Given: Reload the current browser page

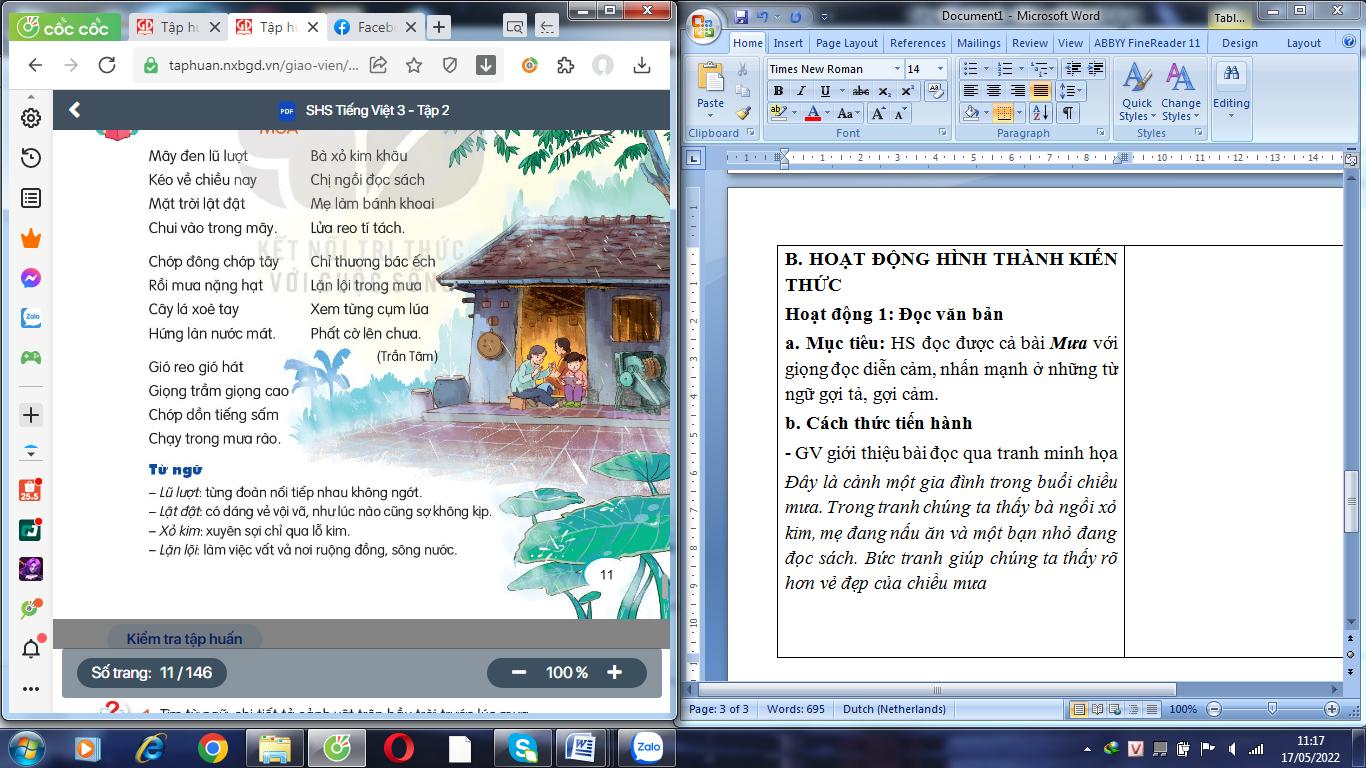Looking at the screenshot, I should point(106,65).
